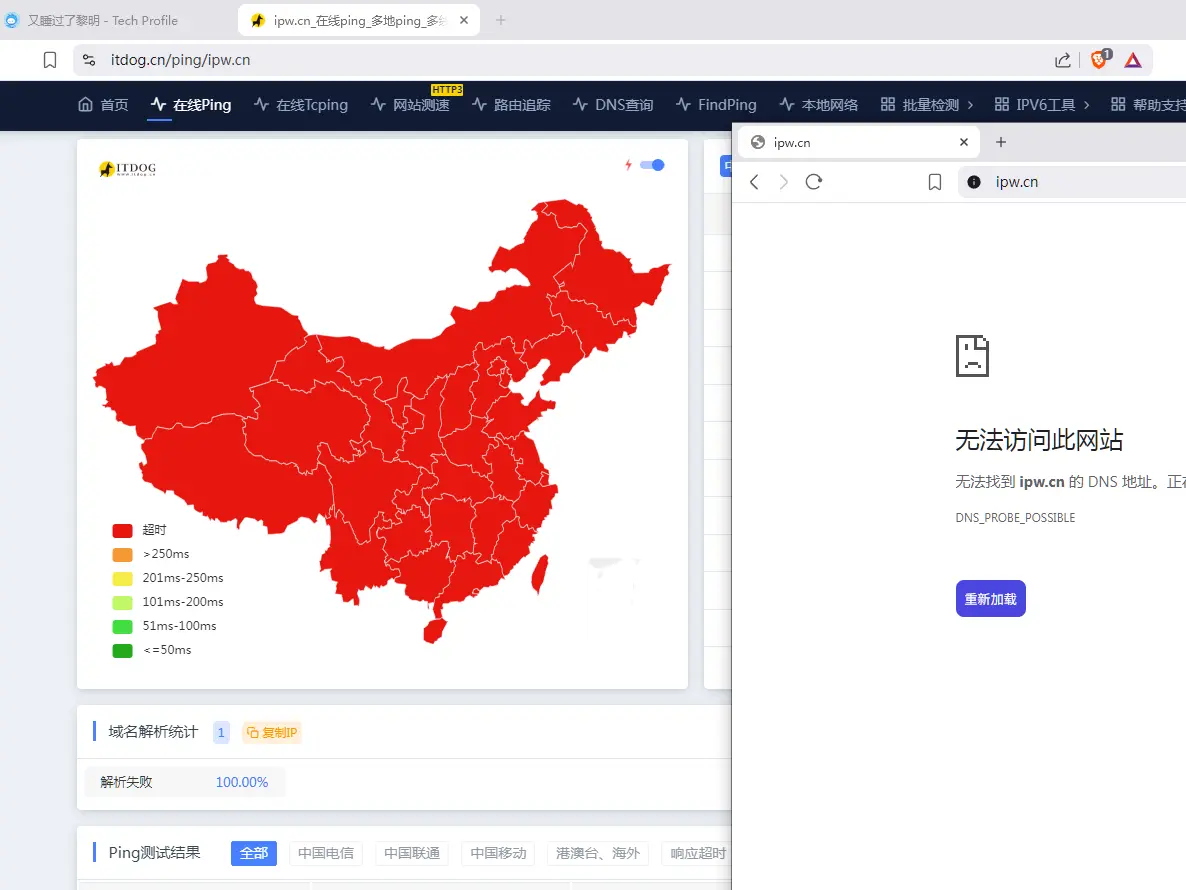The width and height of the screenshot is (1186, 890).
Task: Expand the IPV6工具 dropdown menu
Action: [1042, 105]
